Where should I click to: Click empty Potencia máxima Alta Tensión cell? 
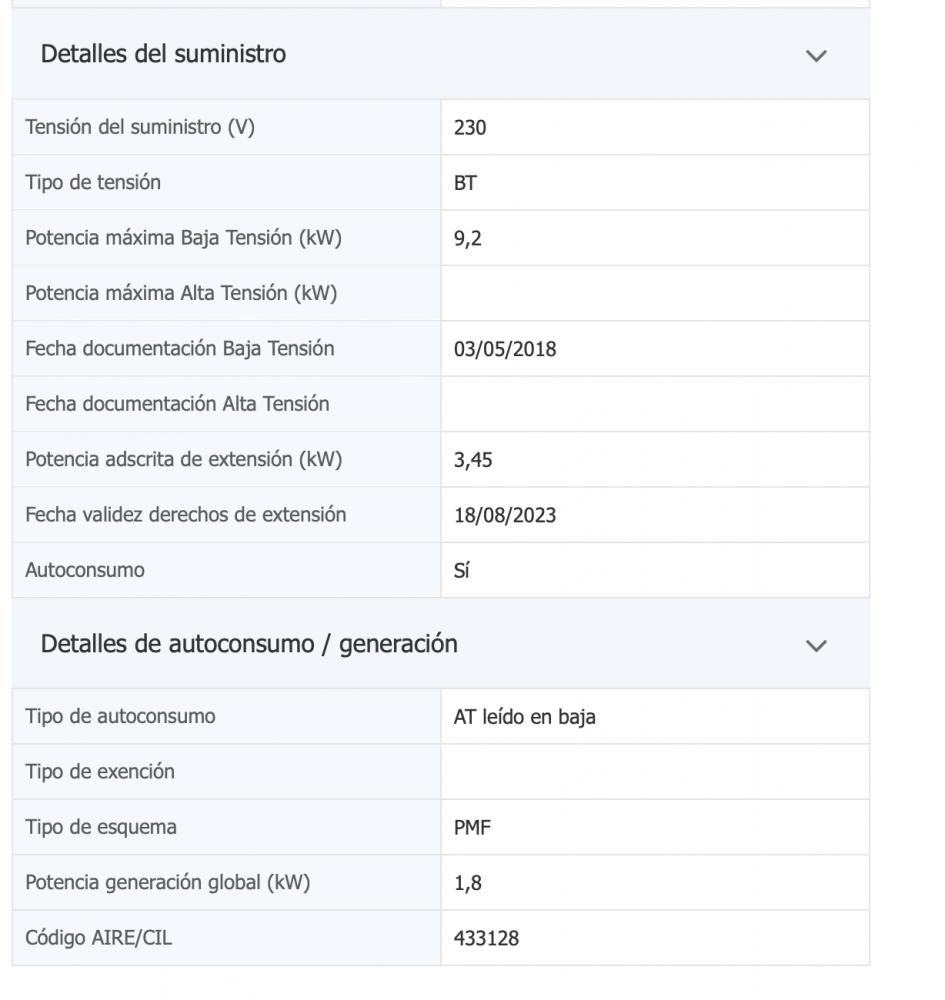pyautogui.click(x=654, y=293)
